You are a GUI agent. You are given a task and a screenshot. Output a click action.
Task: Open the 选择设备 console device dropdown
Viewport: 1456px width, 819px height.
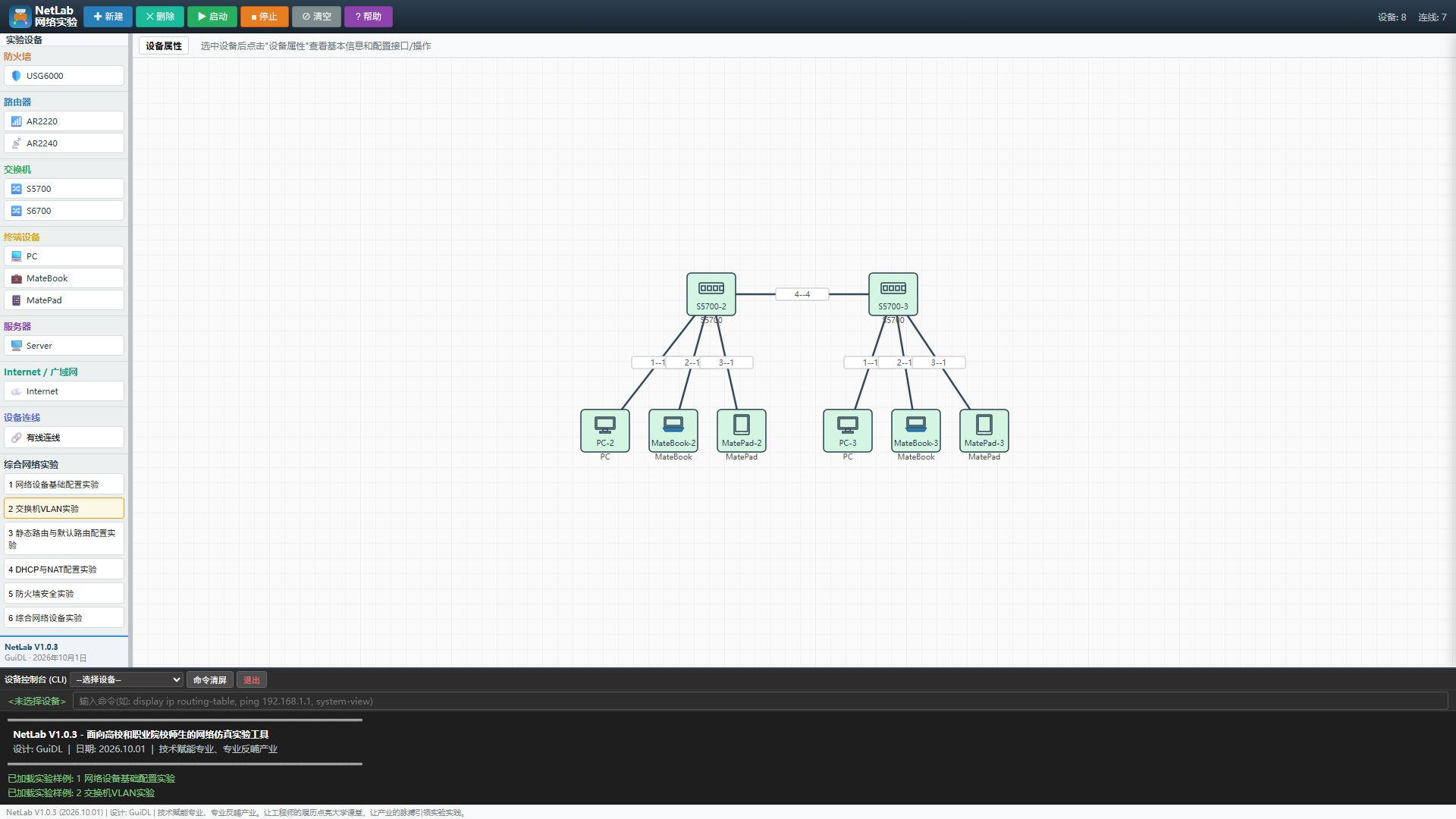[127, 680]
